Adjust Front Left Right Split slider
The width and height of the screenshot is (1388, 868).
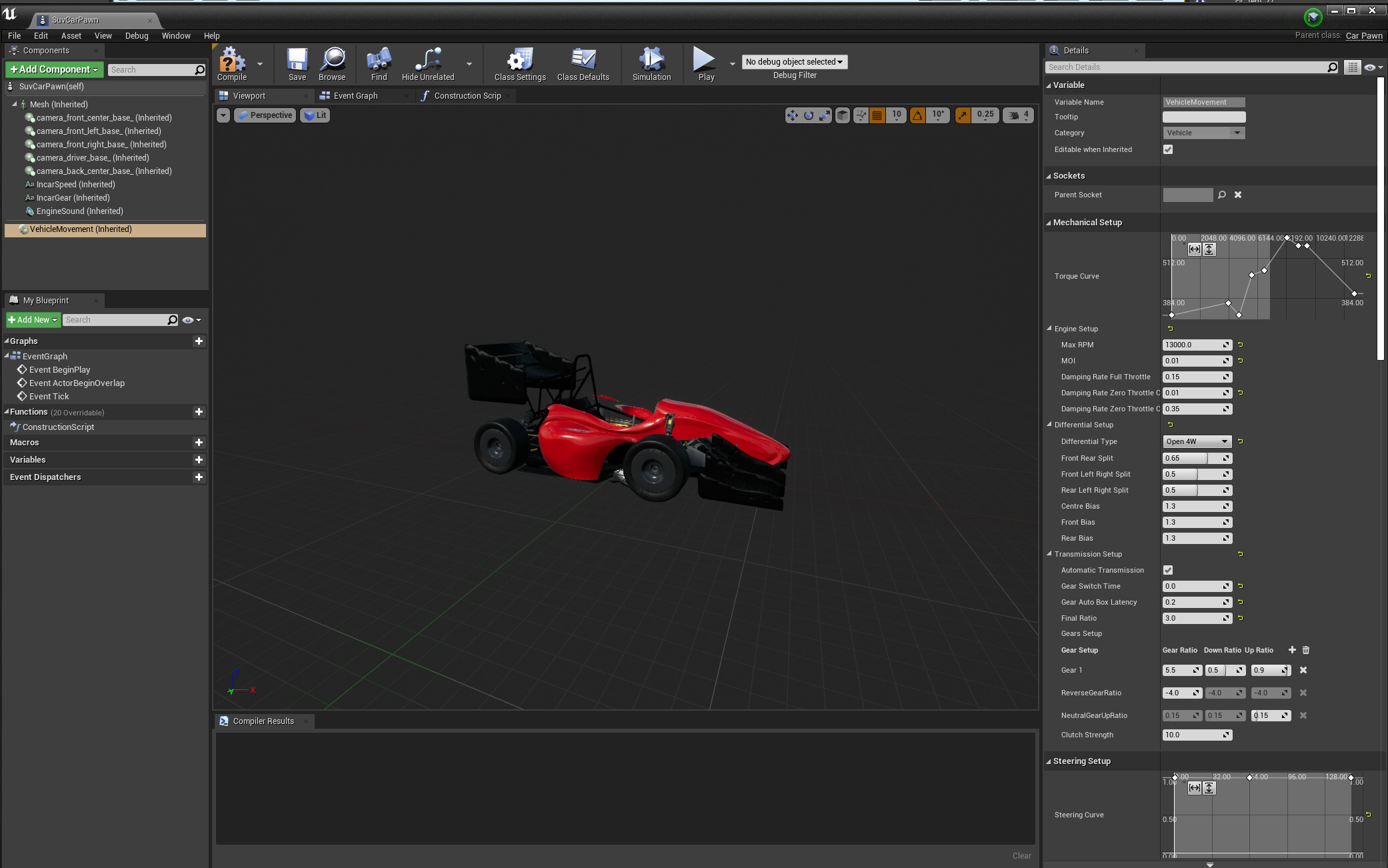(1197, 474)
